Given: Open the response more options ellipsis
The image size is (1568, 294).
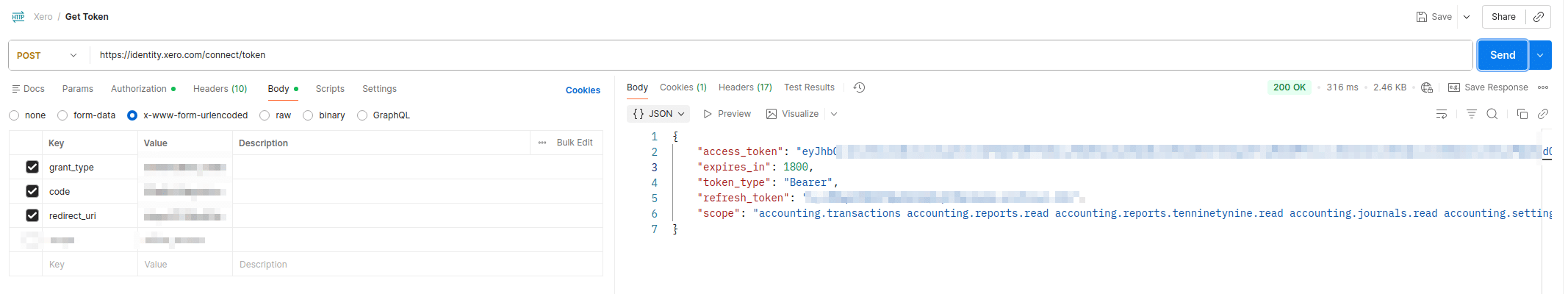Looking at the screenshot, I should click(1543, 87).
